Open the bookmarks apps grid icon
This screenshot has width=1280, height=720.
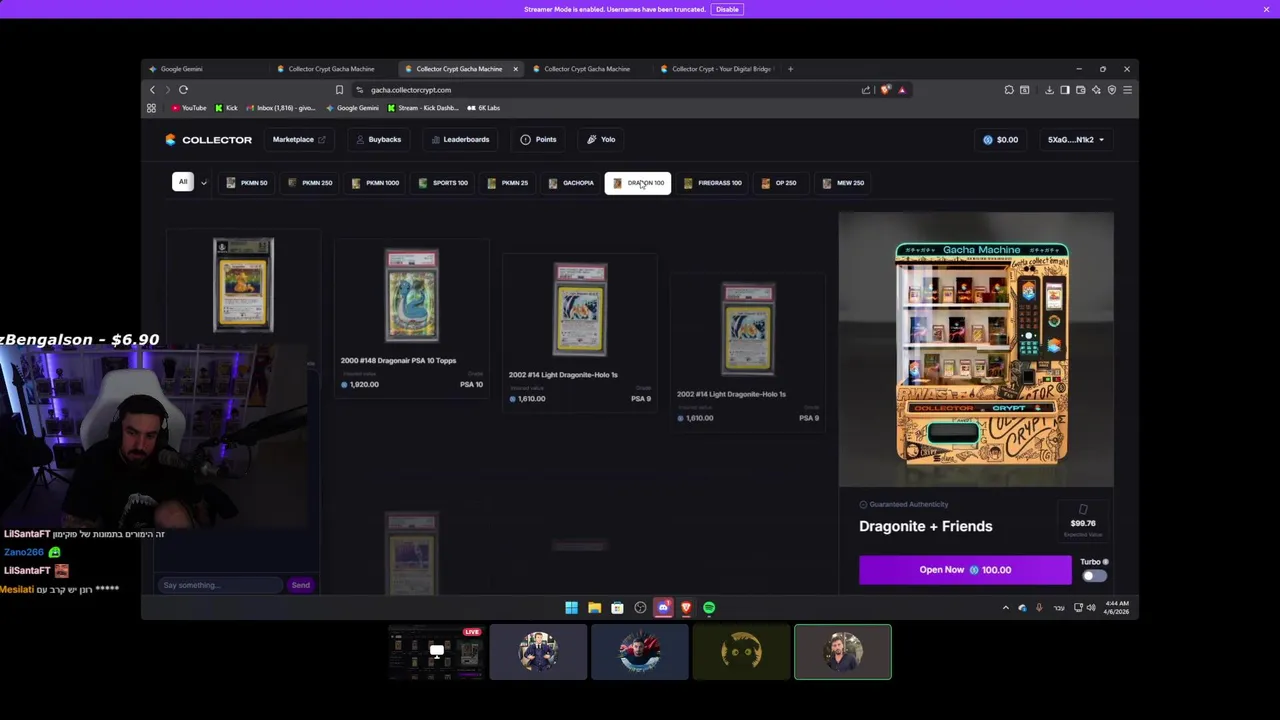tap(151, 108)
